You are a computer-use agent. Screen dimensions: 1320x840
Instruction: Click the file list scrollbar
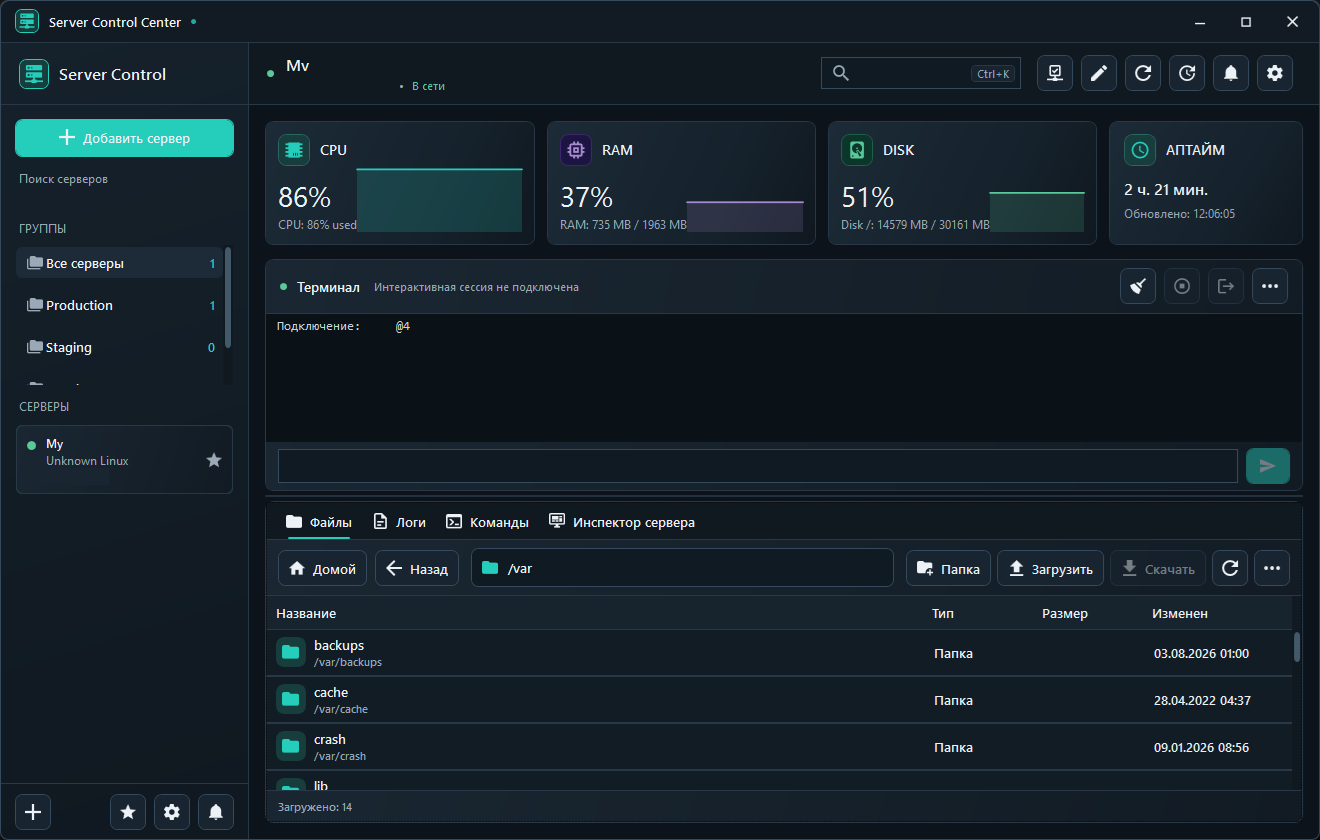[x=1297, y=647]
